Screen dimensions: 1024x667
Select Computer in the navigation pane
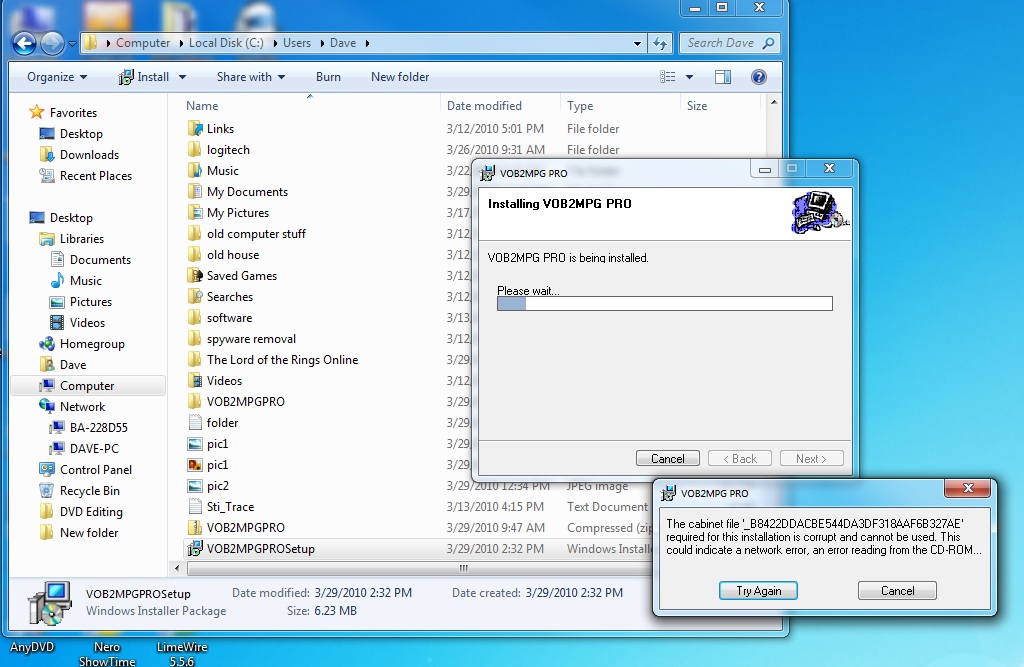86,386
